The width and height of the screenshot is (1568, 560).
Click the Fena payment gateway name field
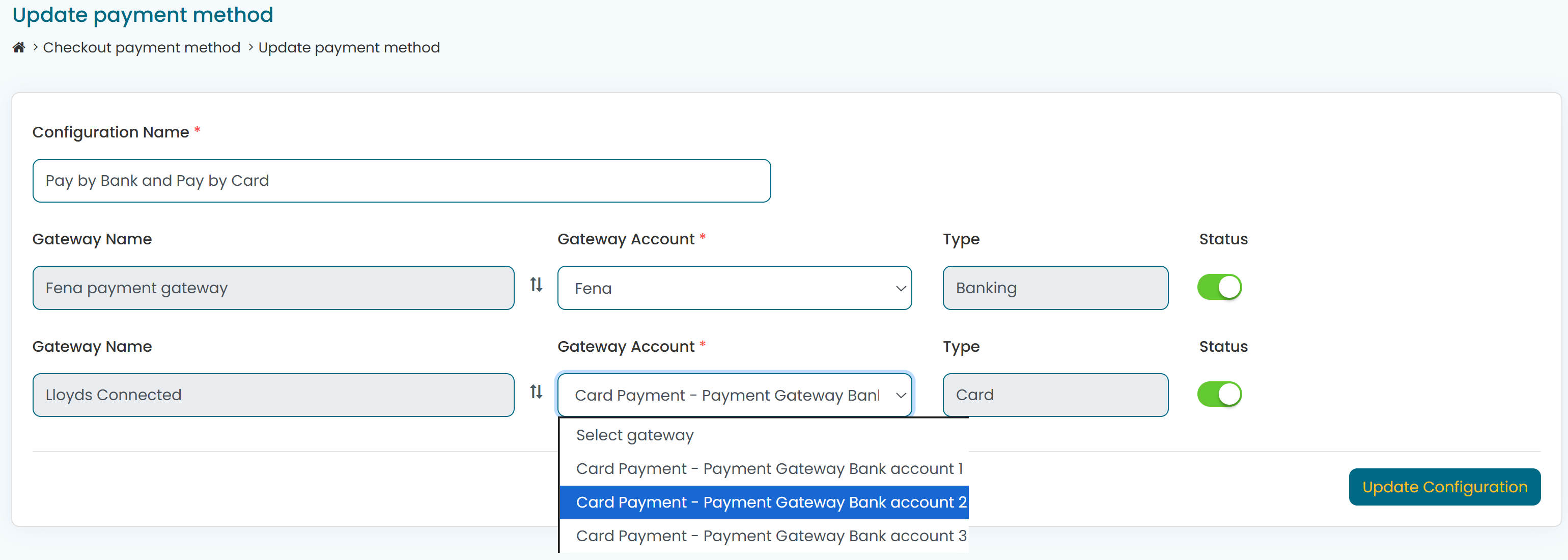pyautogui.click(x=273, y=287)
